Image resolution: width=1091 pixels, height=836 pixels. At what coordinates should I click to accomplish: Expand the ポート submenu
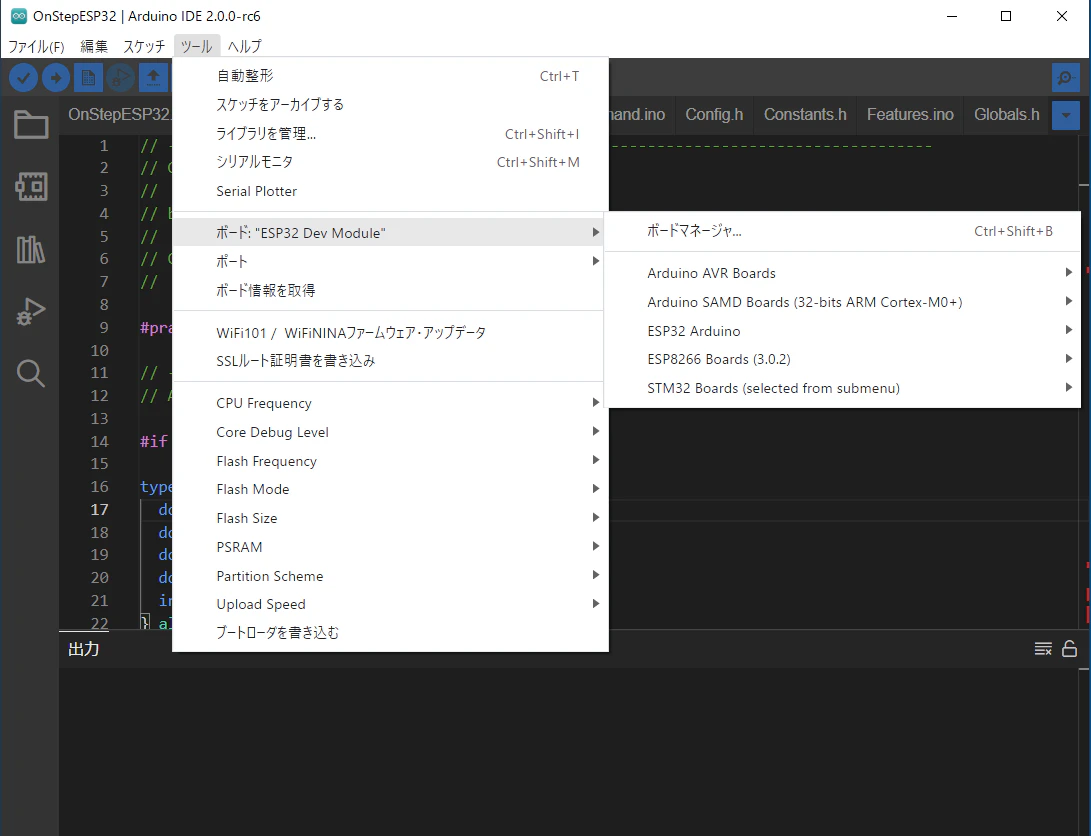(x=390, y=262)
